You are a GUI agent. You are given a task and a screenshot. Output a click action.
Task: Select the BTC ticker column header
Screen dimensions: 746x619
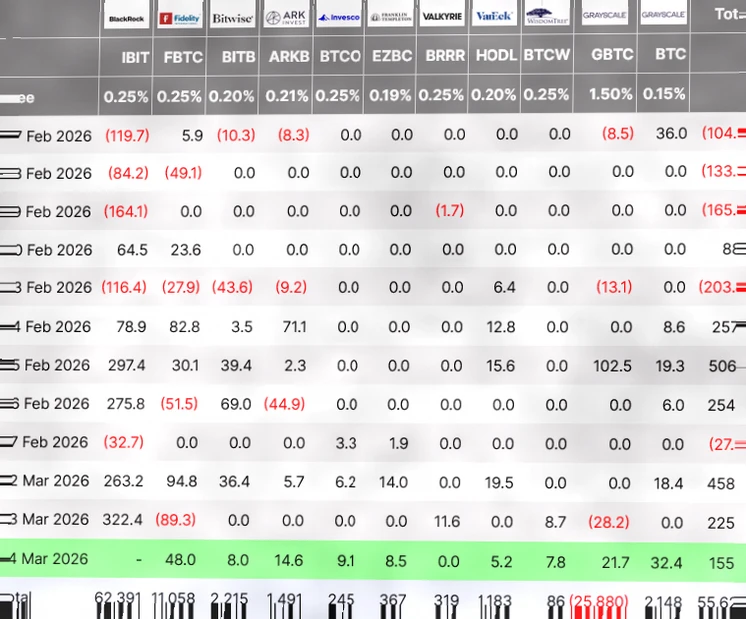pyautogui.click(x=670, y=54)
